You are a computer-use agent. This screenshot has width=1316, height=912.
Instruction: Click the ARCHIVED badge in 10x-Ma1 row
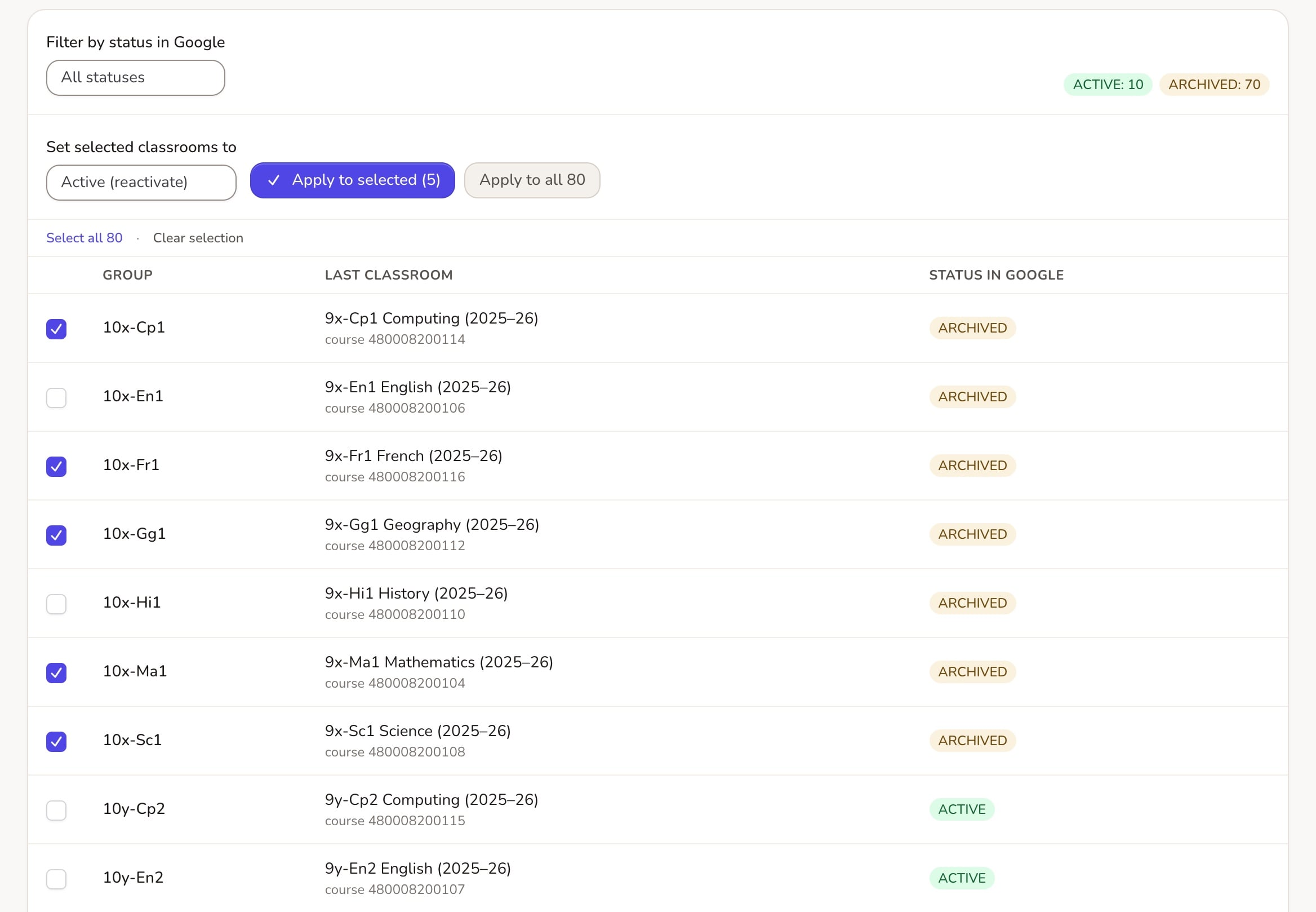point(972,672)
